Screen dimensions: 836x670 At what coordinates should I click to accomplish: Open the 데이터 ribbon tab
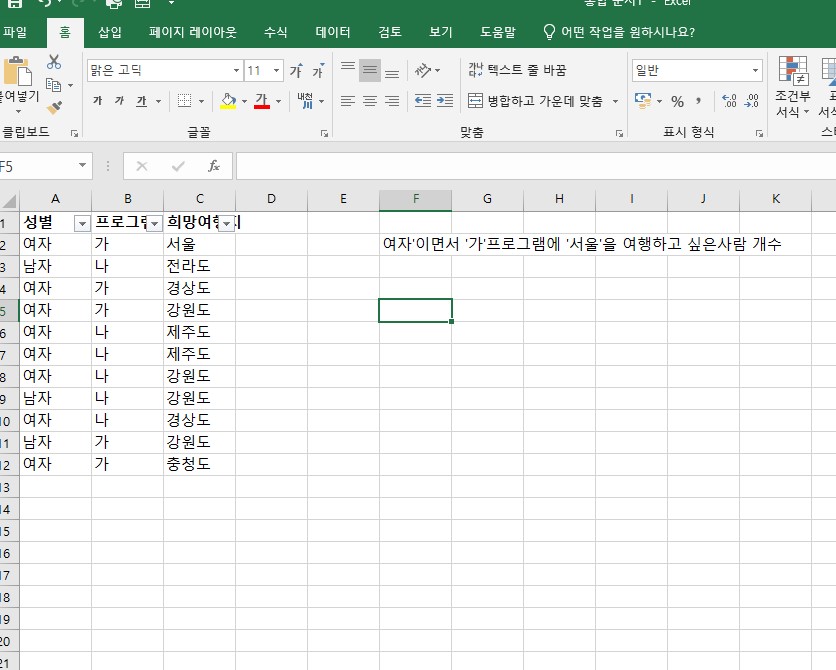tap(333, 32)
